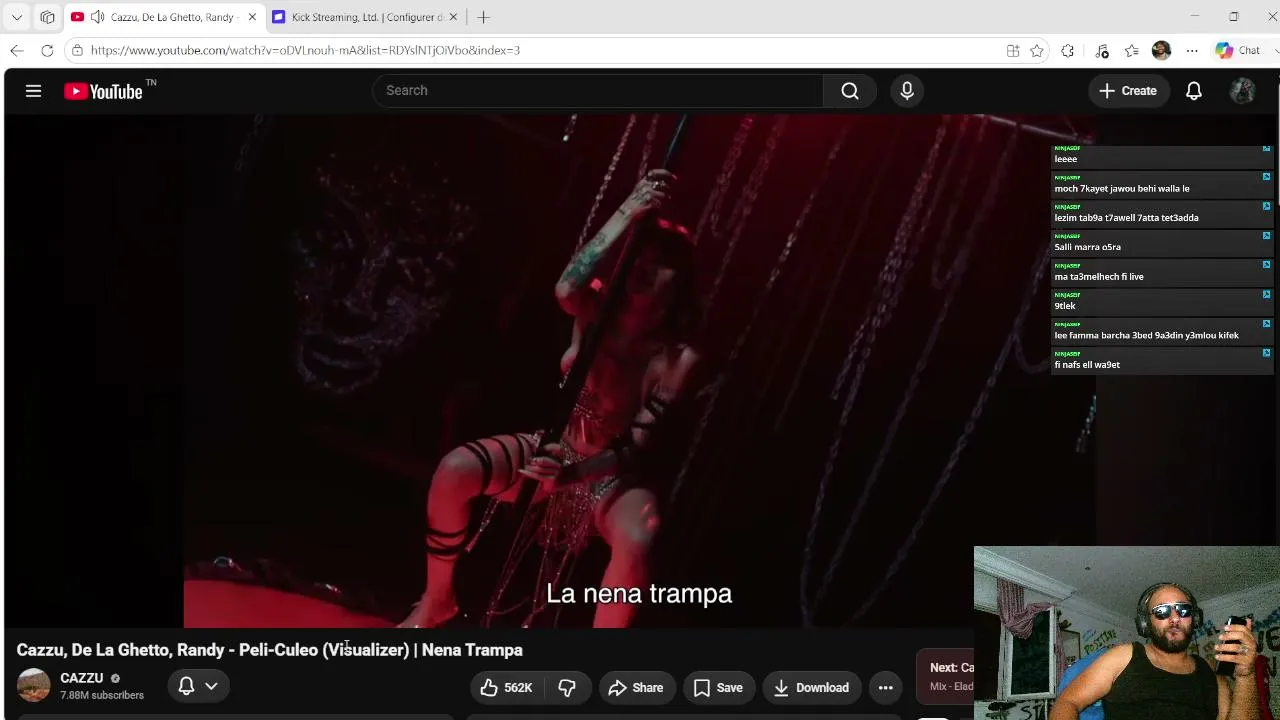Dislike the video with thumbs down
The width and height of the screenshot is (1280, 720).
[567, 688]
